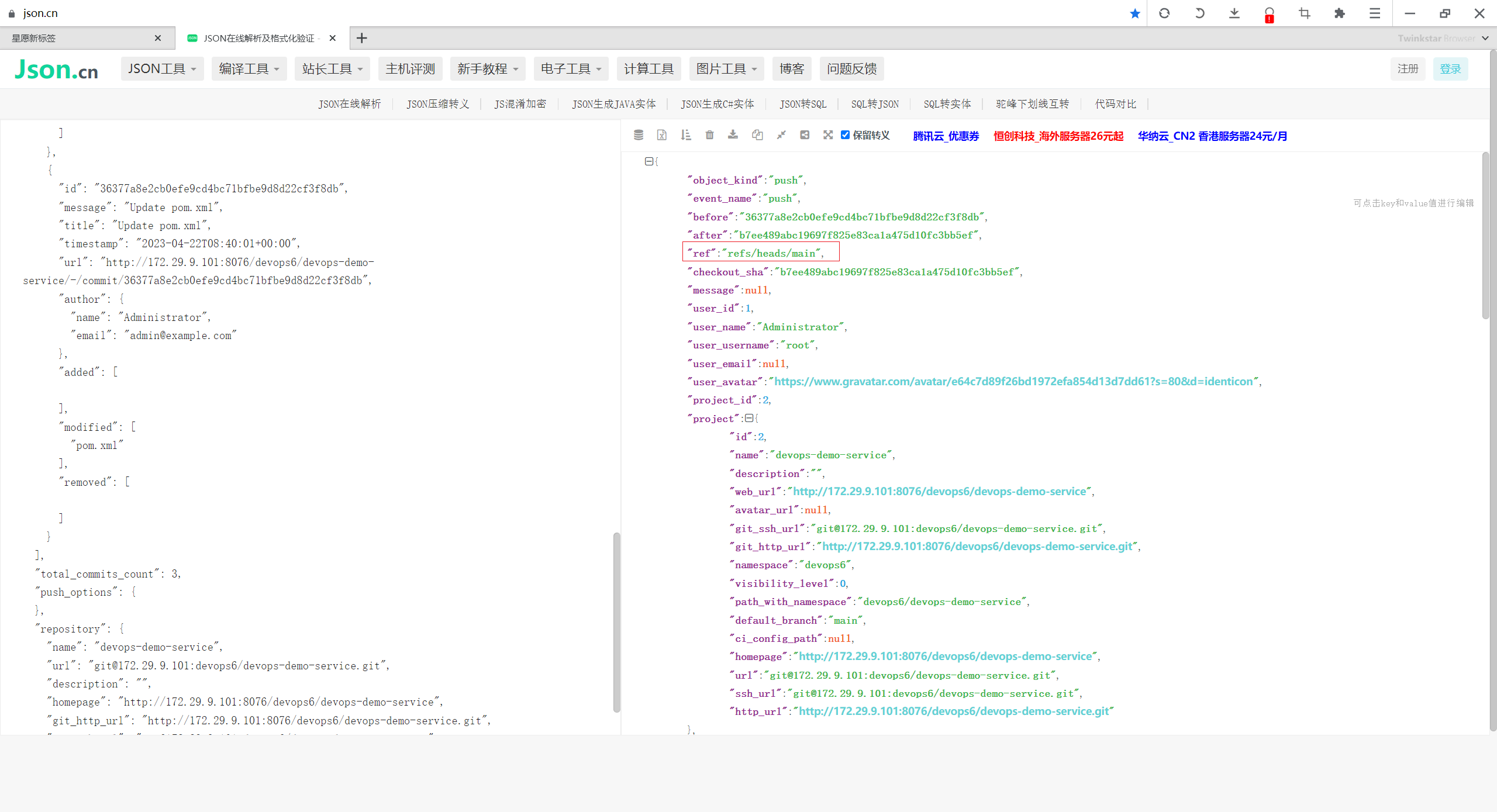Export JSON to Excel using the Excel icon
Image resolution: width=1497 pixels, height=812 pixels.
[x=661, y=135]
